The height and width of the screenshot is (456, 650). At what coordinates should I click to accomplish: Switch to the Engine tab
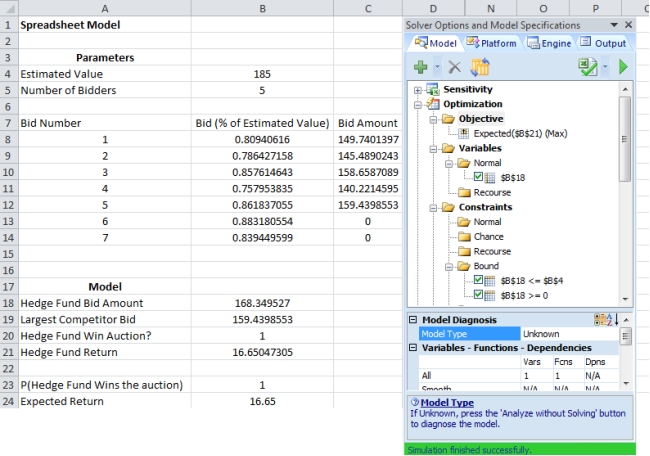point(549,43)
